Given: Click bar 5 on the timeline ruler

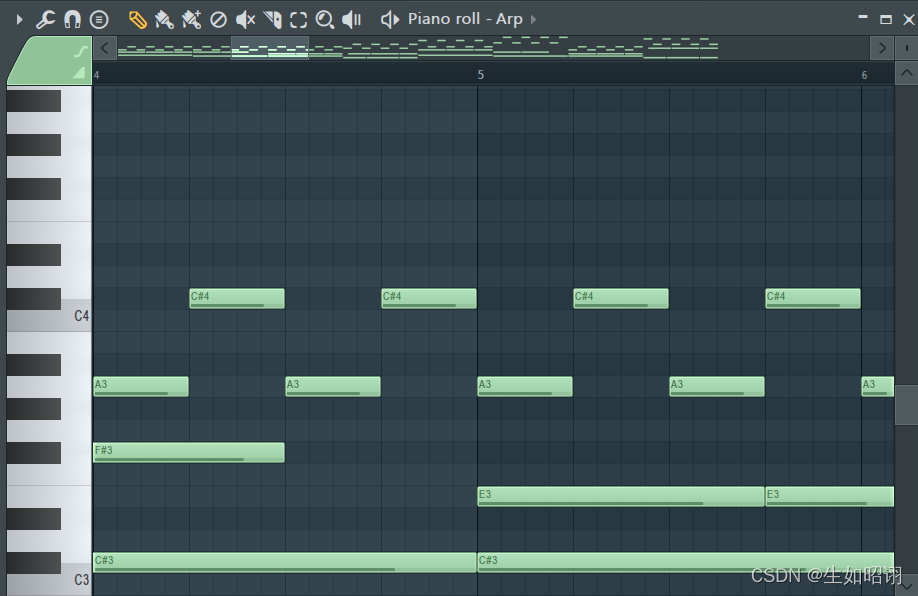Looking at the screenshot, I should tap(481, 74).
